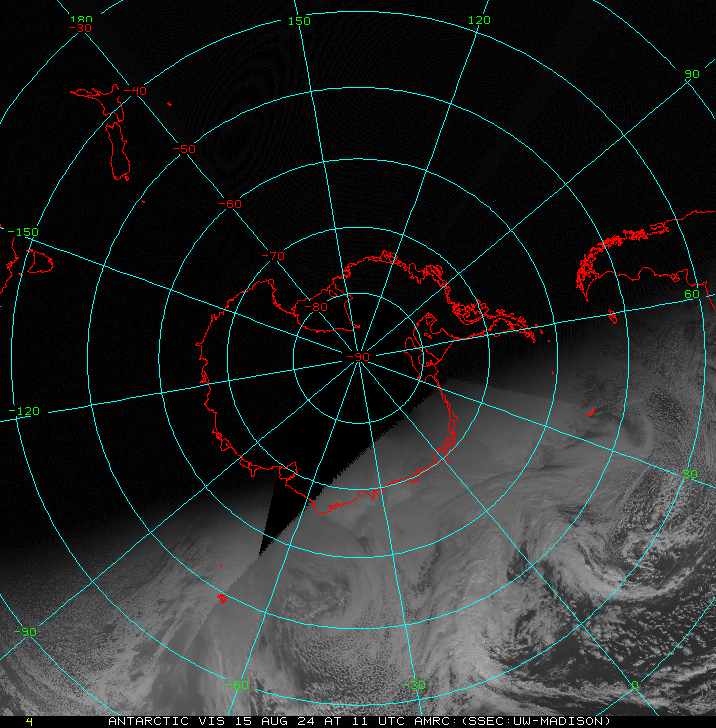The height and width of the screenshot is (728, 716).
Task: Click the red -40 latitude label
Action: [135, 91]
